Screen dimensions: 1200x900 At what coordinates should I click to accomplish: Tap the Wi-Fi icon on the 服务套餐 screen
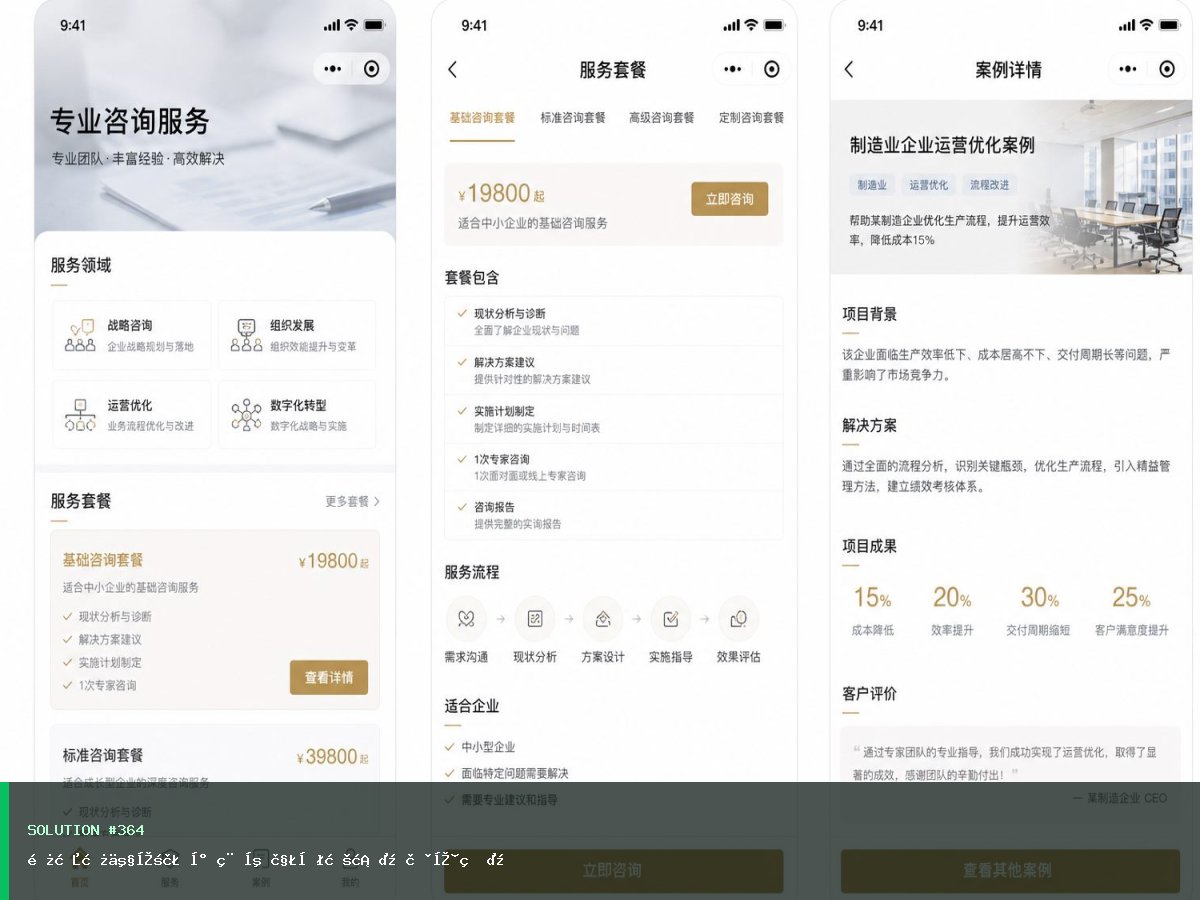751,25
